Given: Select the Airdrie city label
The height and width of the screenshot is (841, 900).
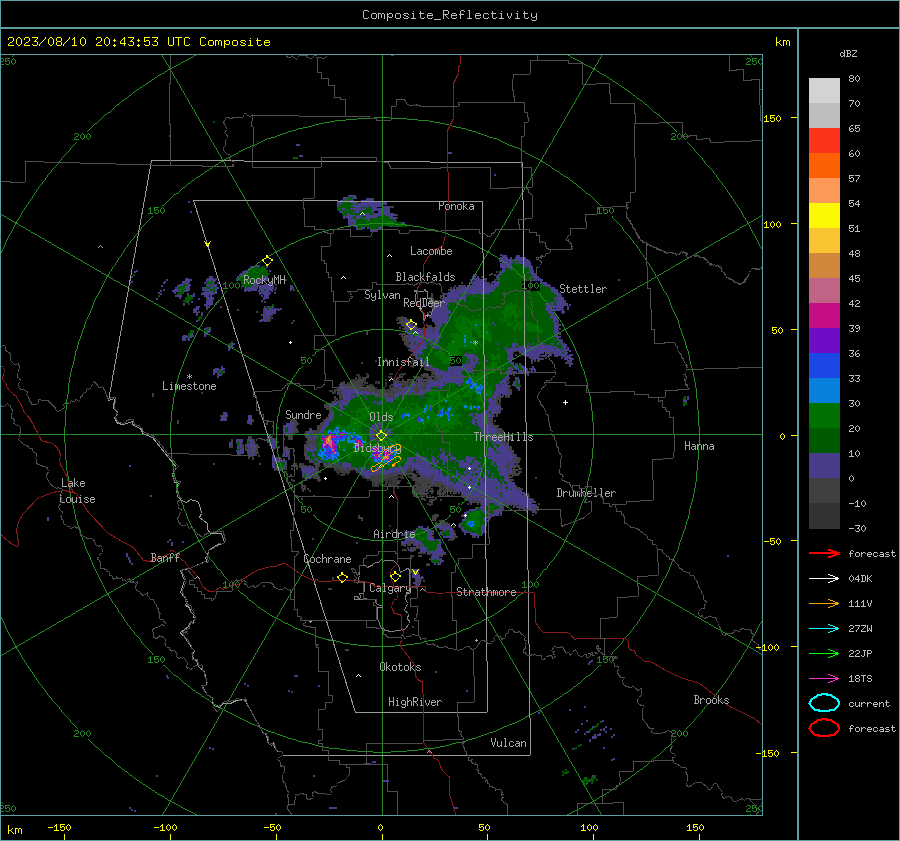Looking at the screenshot, I should (x=394, y=534).
